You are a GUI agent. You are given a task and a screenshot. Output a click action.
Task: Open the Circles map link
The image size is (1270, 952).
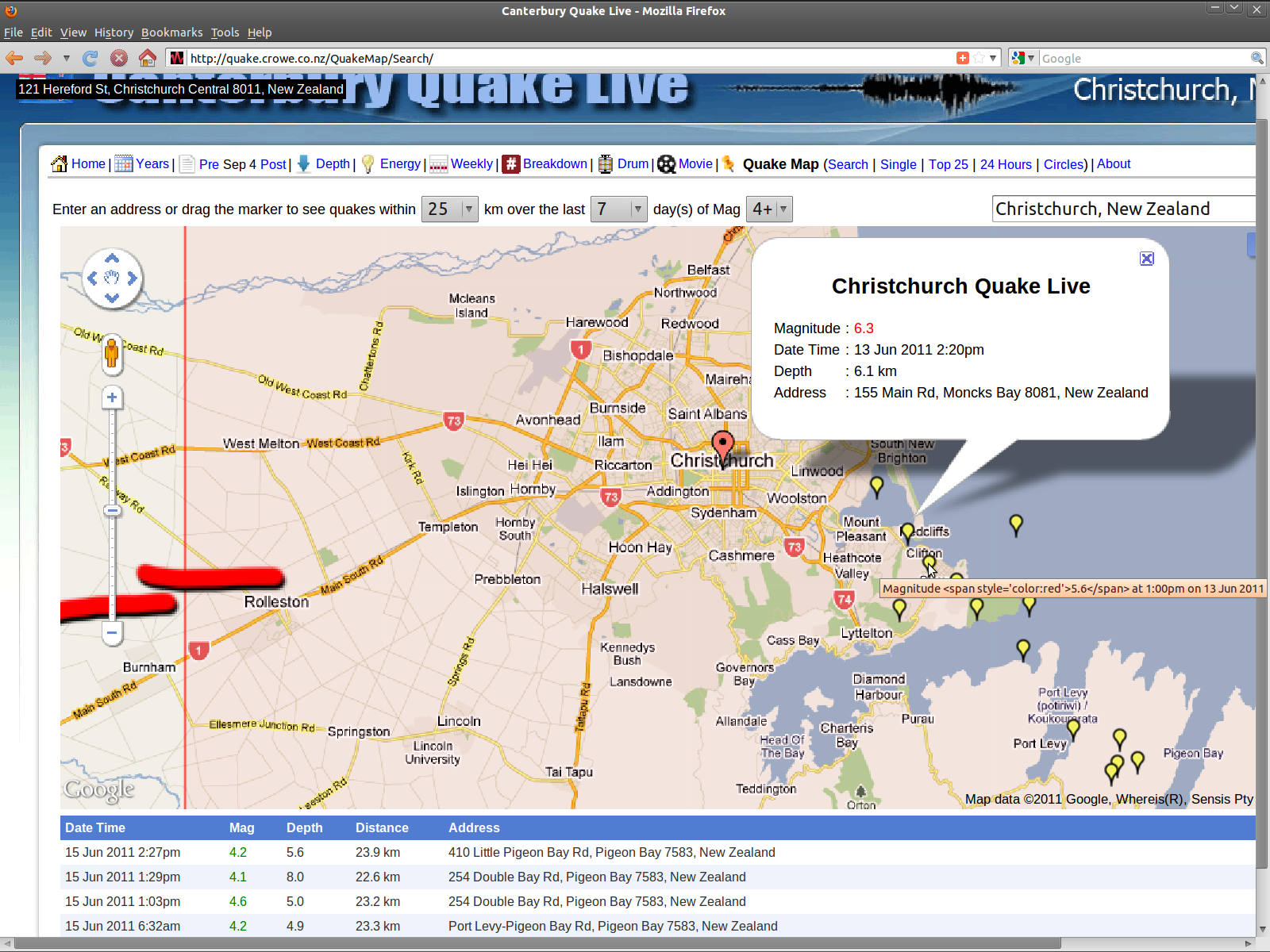click(1064, 164)
